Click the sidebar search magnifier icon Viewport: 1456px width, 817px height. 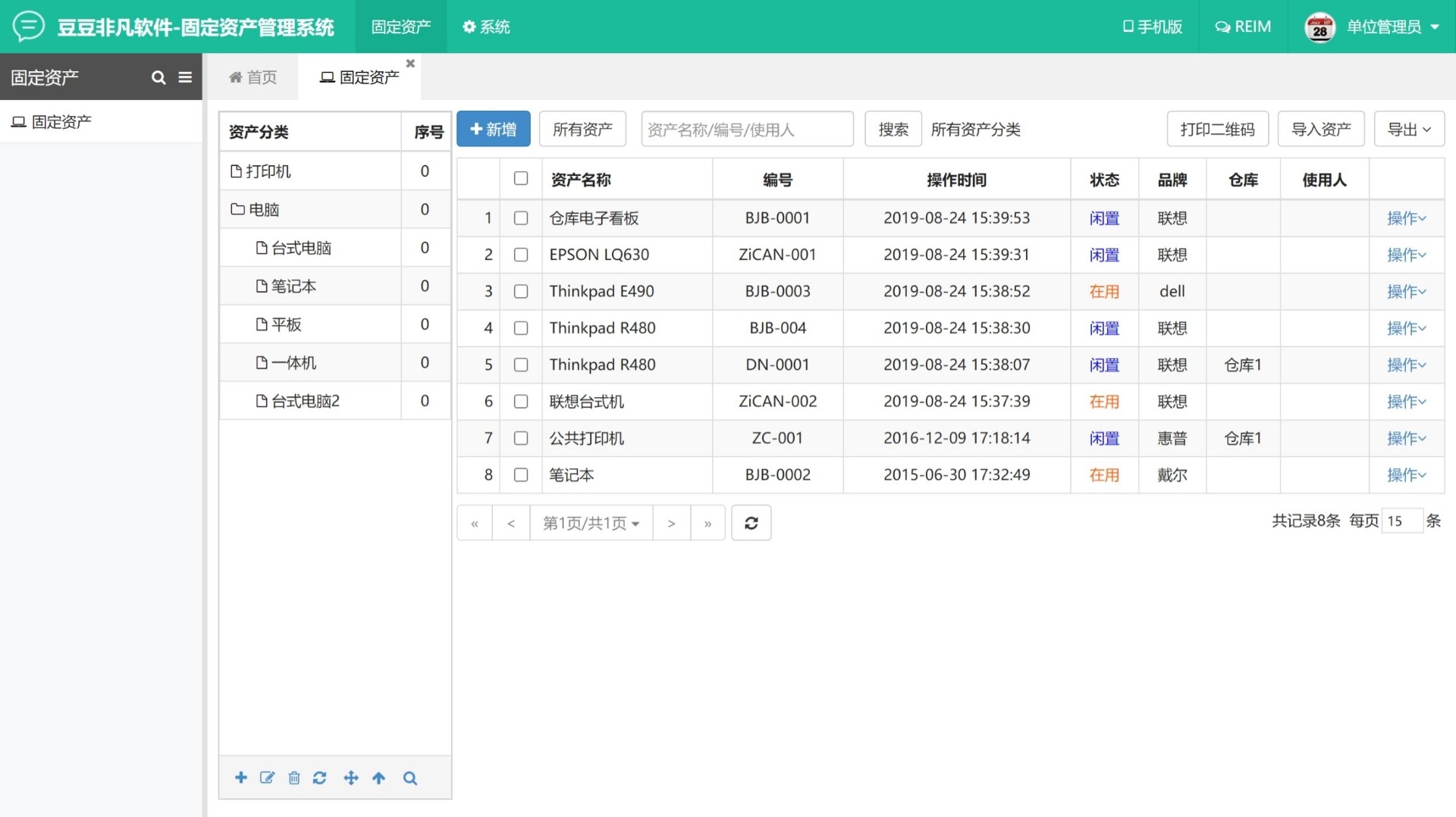click(x=158, y=77)
